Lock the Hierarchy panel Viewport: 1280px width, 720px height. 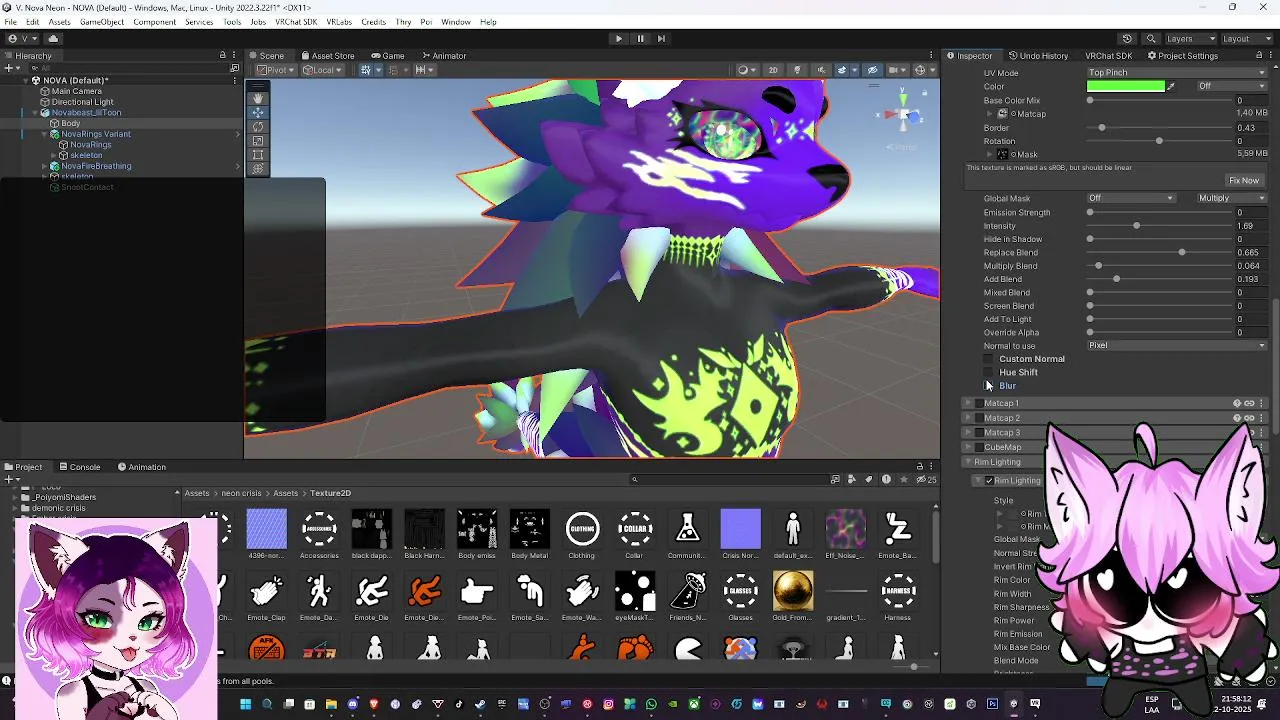(x=222, y=56)
